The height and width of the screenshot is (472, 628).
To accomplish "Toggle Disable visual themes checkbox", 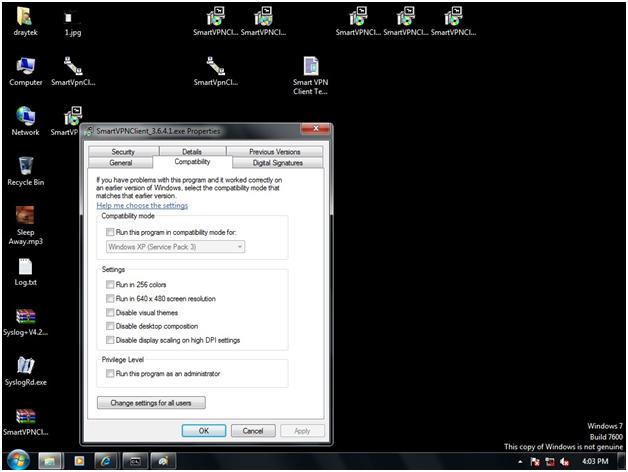I will click(110, 313).
